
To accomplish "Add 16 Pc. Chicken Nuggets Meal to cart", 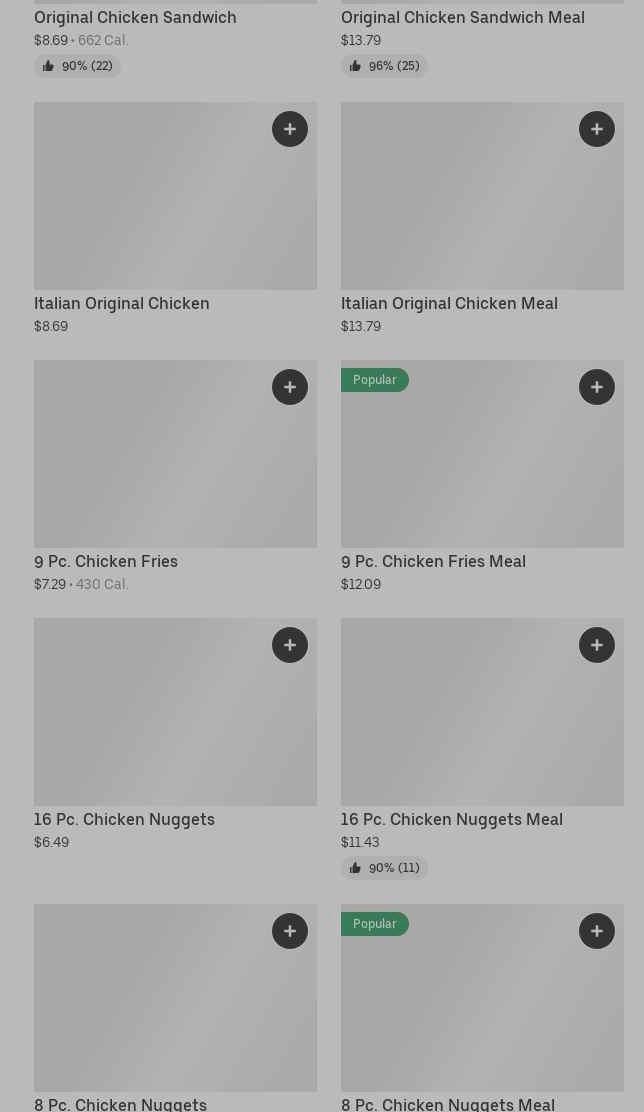I will pyautogui.click(x=597, y=645).
